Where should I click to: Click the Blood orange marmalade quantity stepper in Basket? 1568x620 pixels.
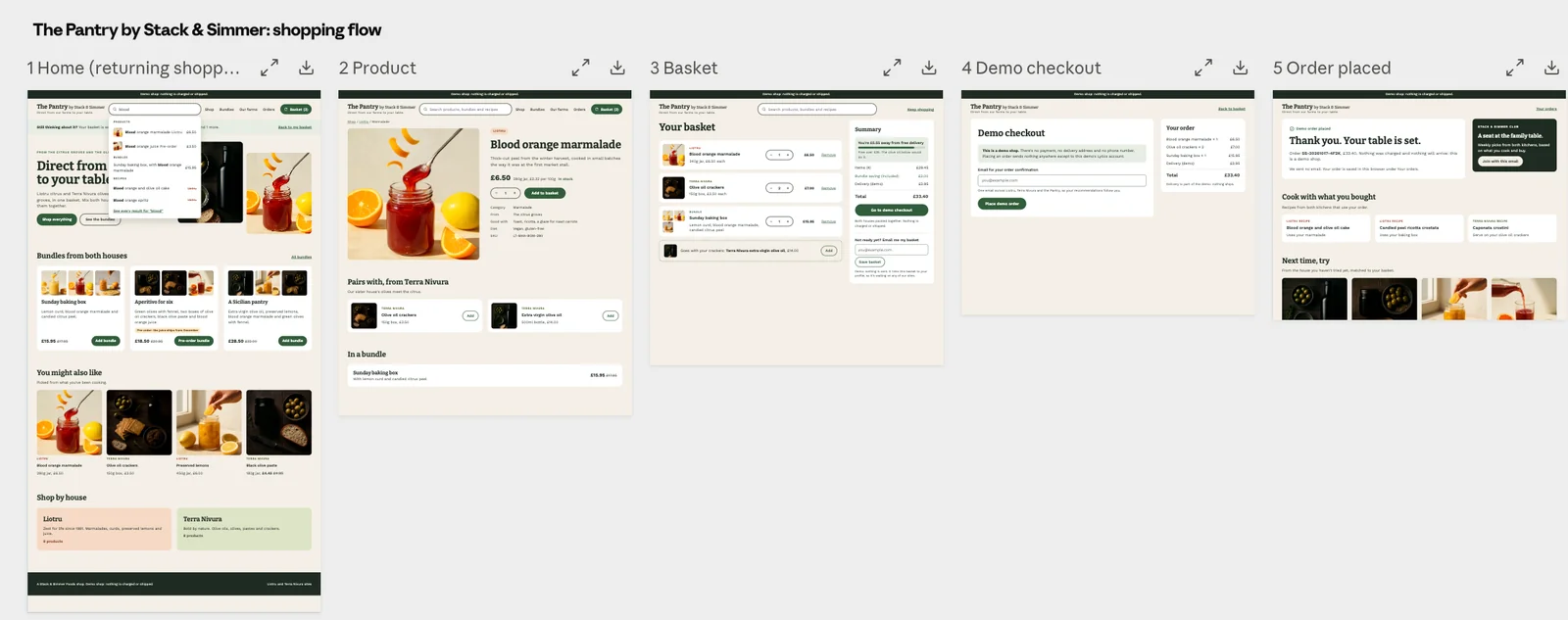tap(779, 155)
